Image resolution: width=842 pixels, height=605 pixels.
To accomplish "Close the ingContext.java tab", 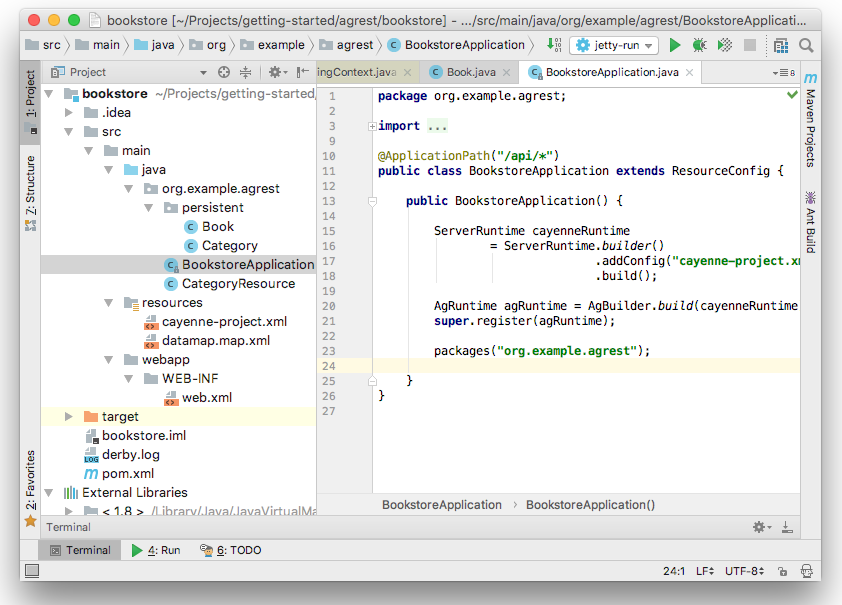I will click(x=408, y=72).
